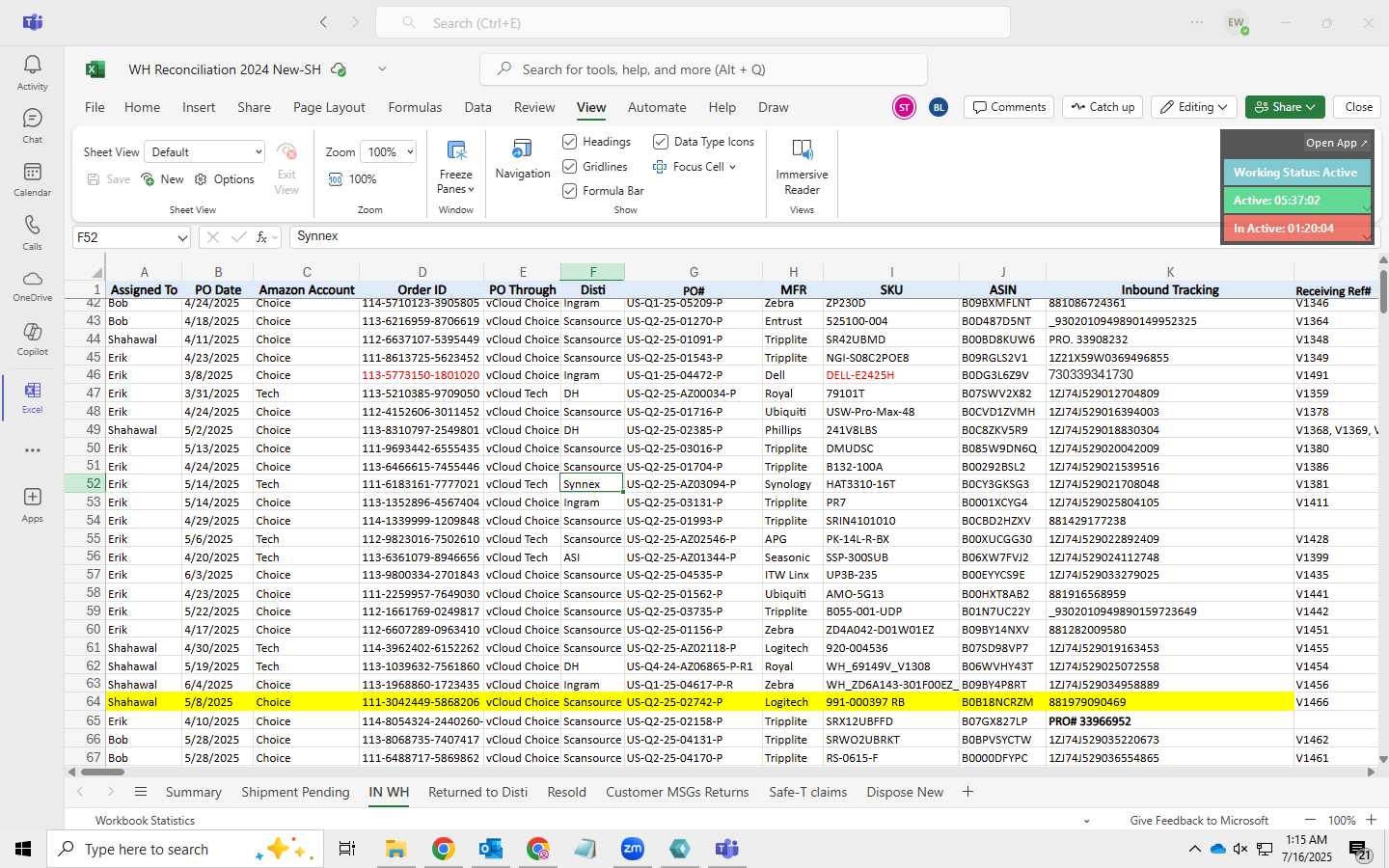Screen dimensions: 1389x868
Task: Click the Catch up button
Action: (1103, 107)
